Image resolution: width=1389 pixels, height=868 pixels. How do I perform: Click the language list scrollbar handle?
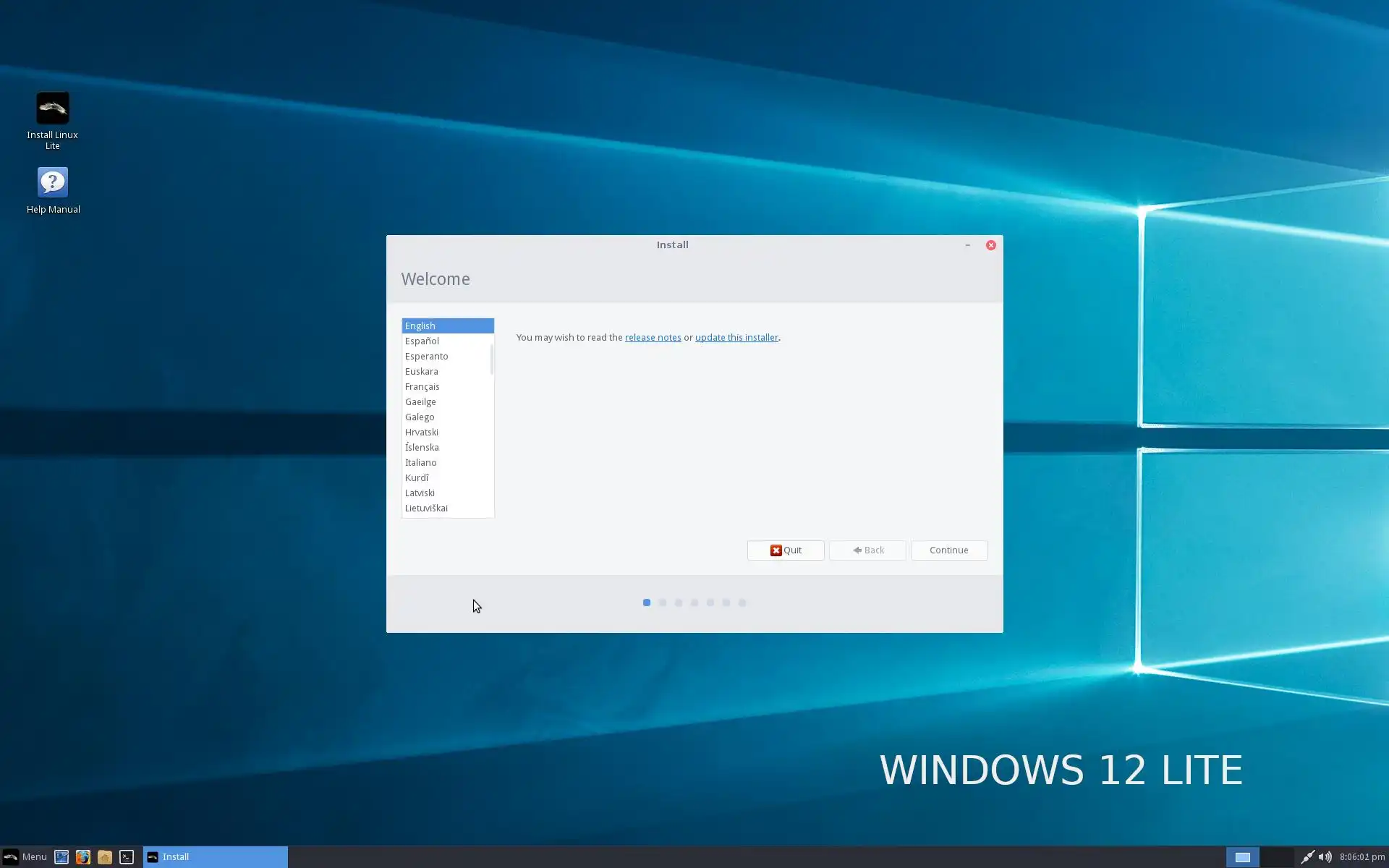(492, 359)
